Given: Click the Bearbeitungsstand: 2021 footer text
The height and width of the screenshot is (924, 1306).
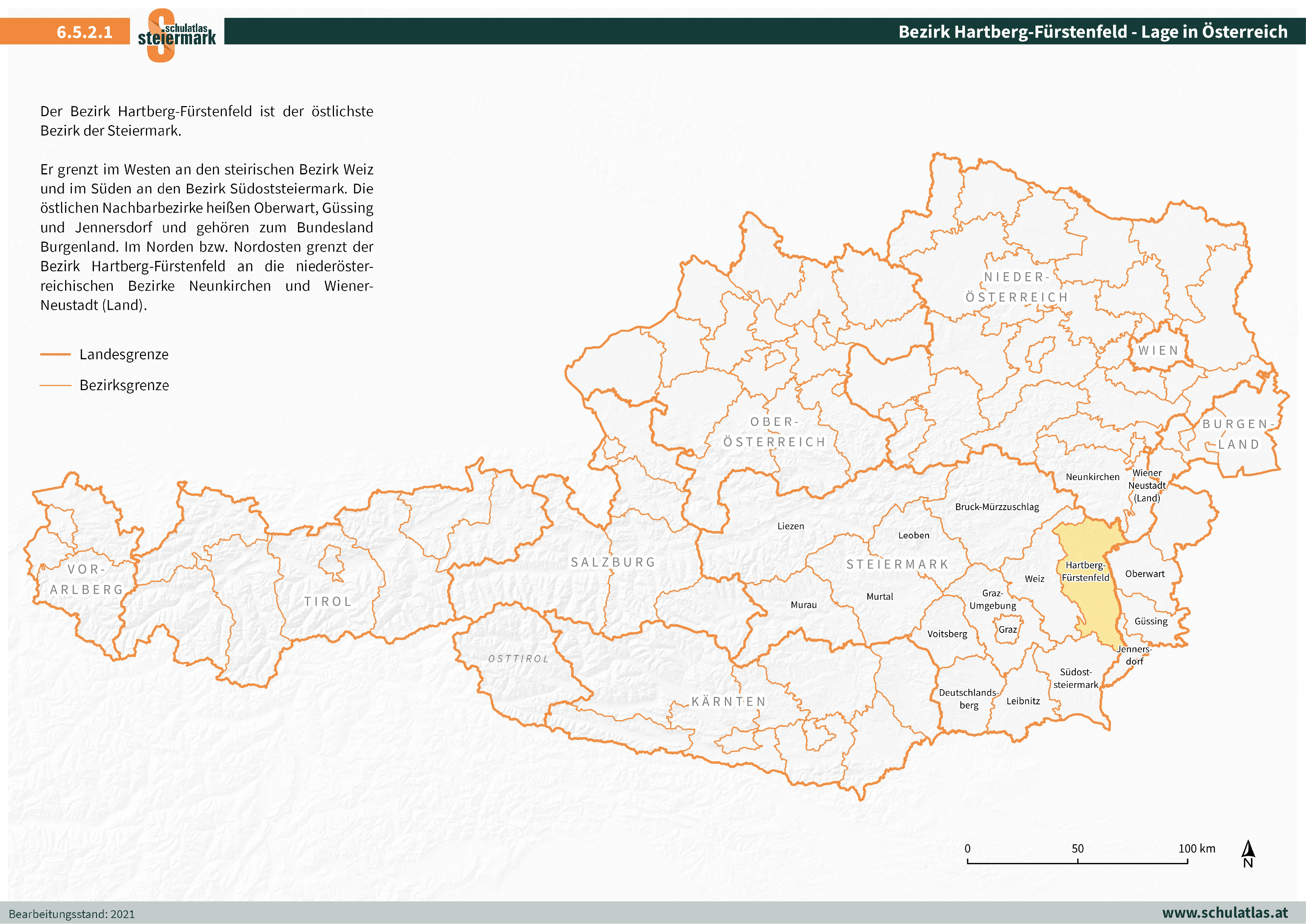Looking at the screenshot, I should point(72,914).
